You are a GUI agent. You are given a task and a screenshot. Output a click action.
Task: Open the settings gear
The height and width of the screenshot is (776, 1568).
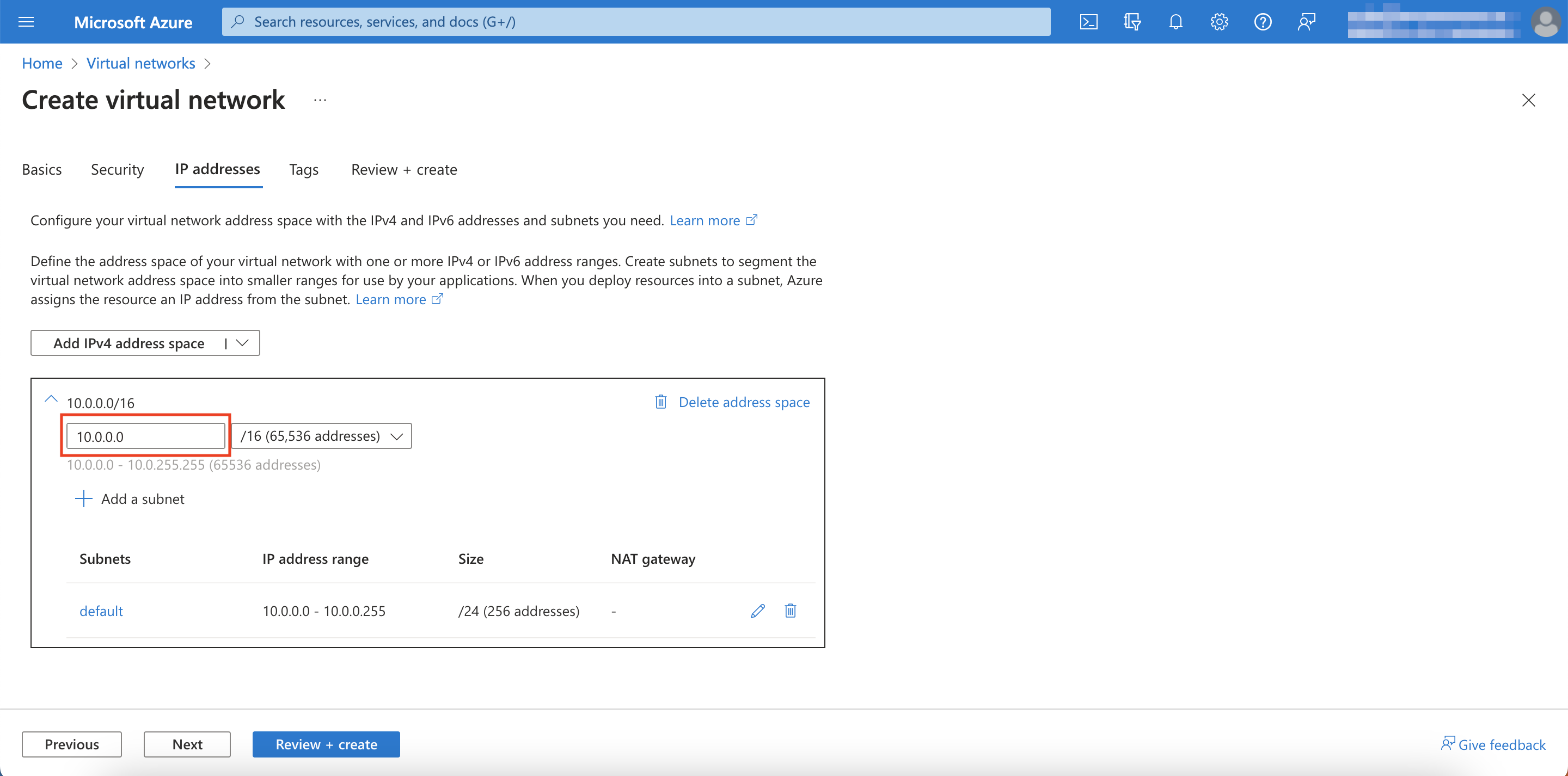tap(1218, 21)
